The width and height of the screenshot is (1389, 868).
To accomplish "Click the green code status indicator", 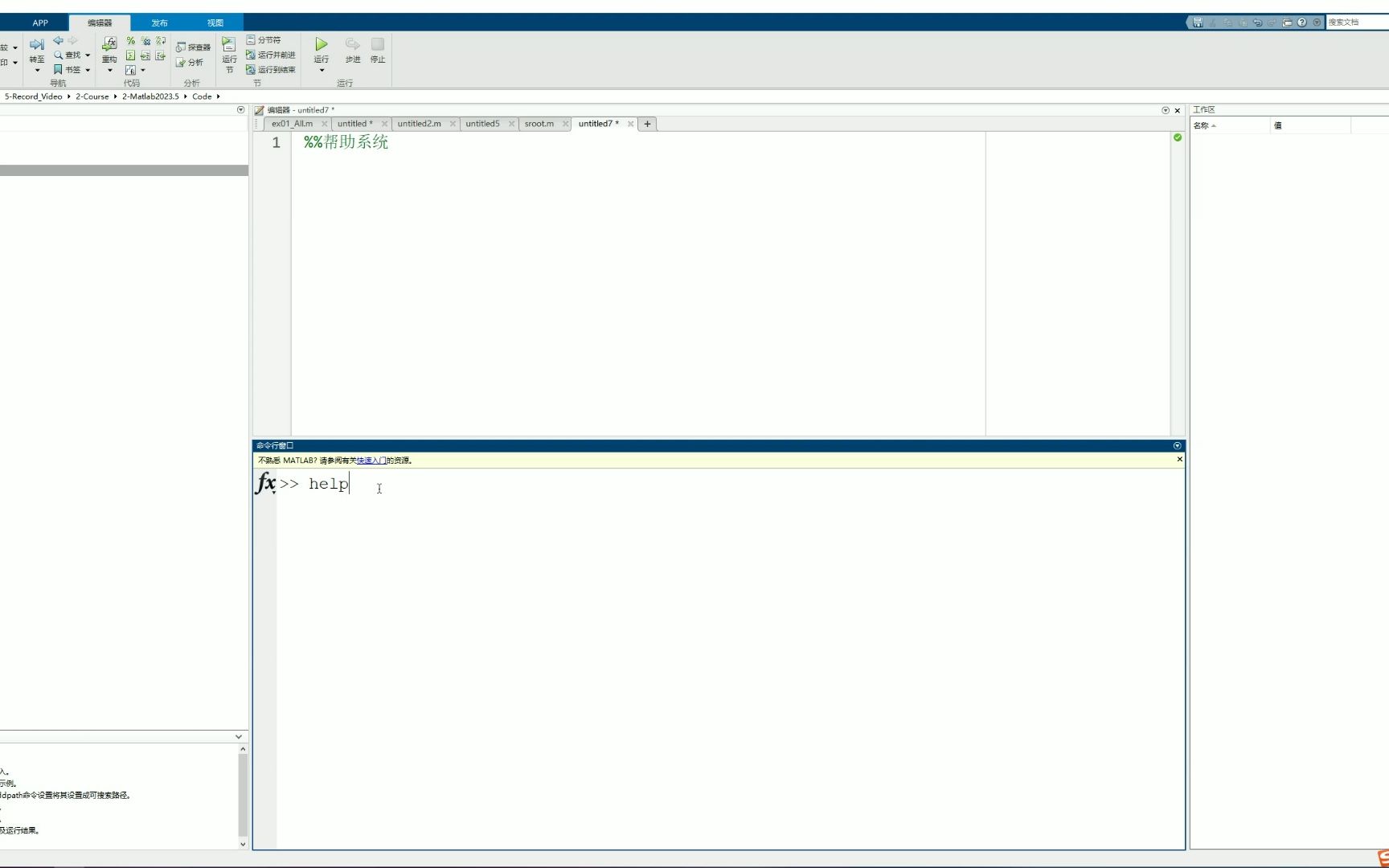I will click(x=1178, y=137).
